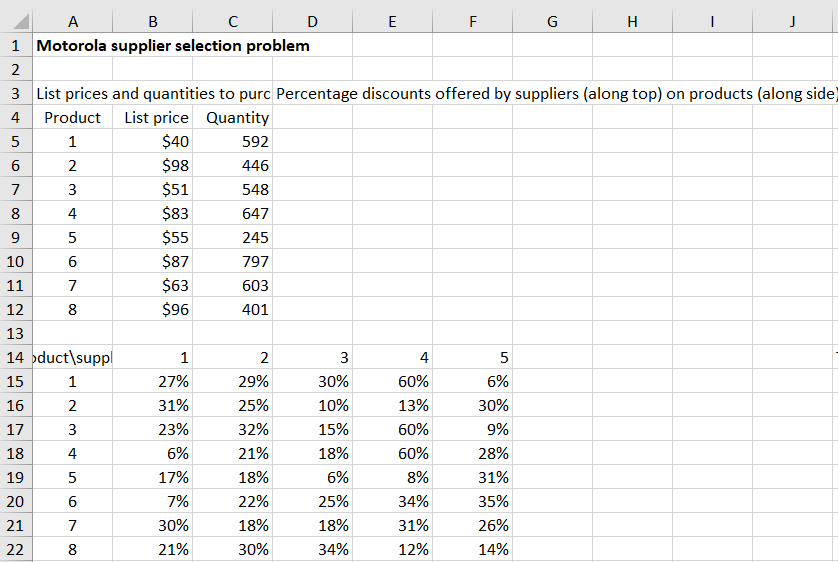Select column C header
Image resolution: width=838 pixels, height=562 pixels.
coord(232,22)
